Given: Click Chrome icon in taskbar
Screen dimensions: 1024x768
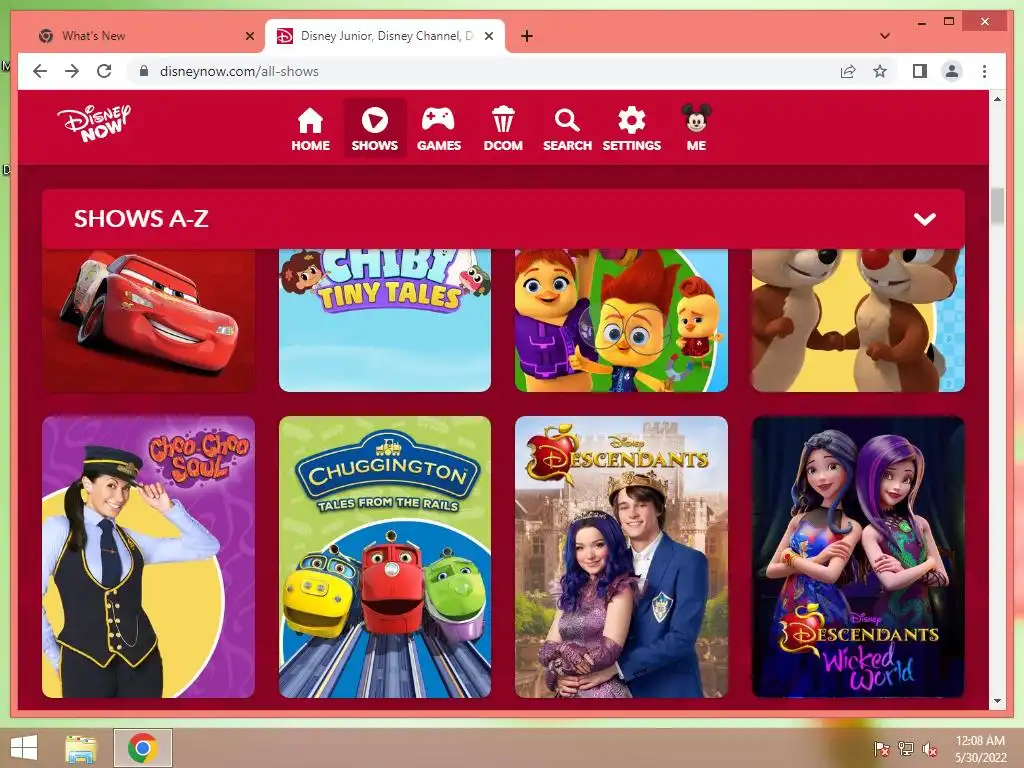Looking at the screenshot, I should click(142, 748).
